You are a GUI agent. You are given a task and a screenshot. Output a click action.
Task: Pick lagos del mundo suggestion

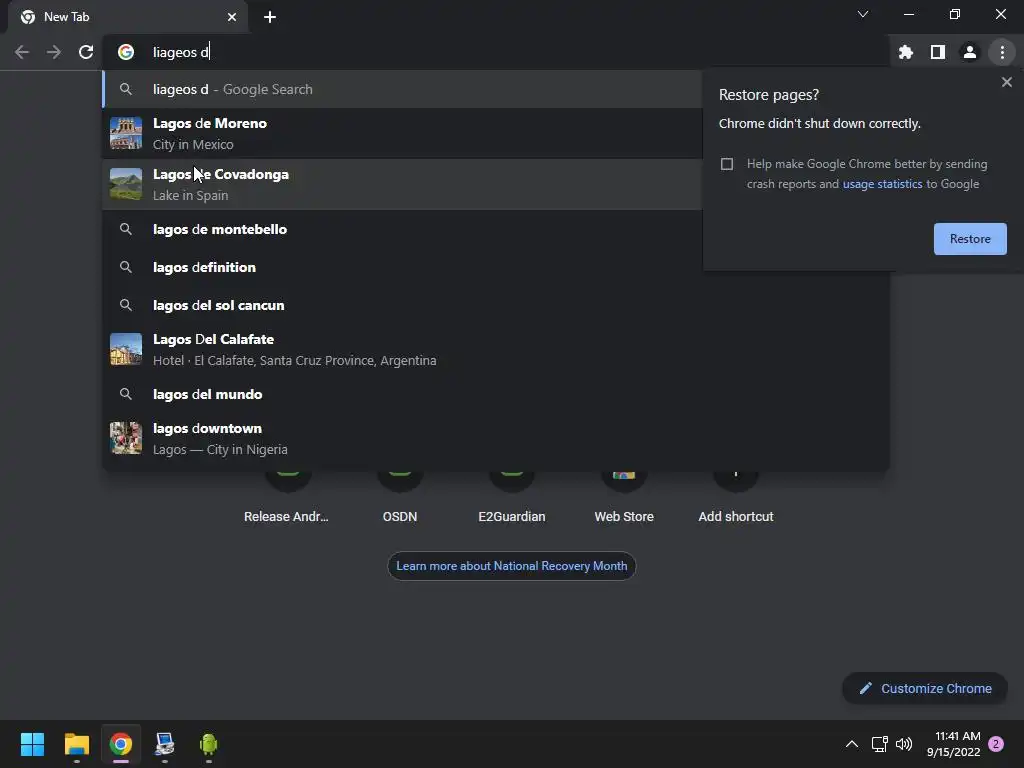pyautogui.click(x=496, y=394)
